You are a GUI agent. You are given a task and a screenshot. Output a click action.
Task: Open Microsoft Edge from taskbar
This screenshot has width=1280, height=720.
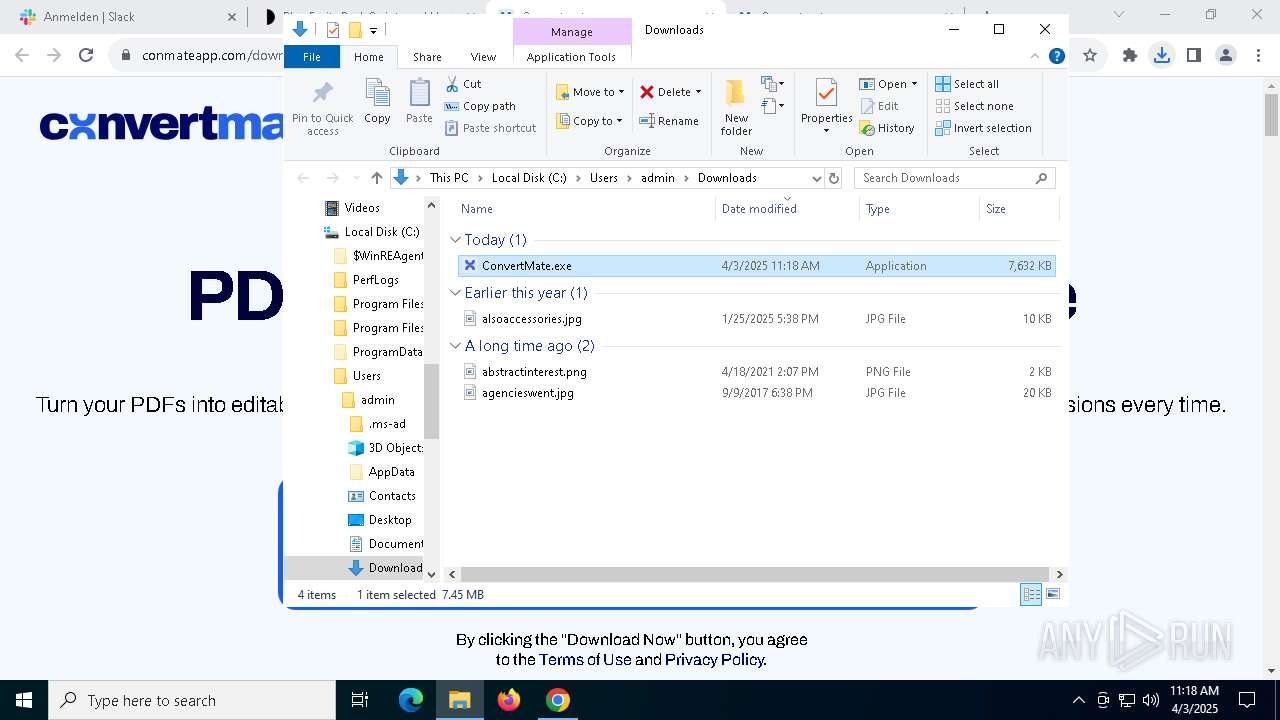(x=411, y=700)
